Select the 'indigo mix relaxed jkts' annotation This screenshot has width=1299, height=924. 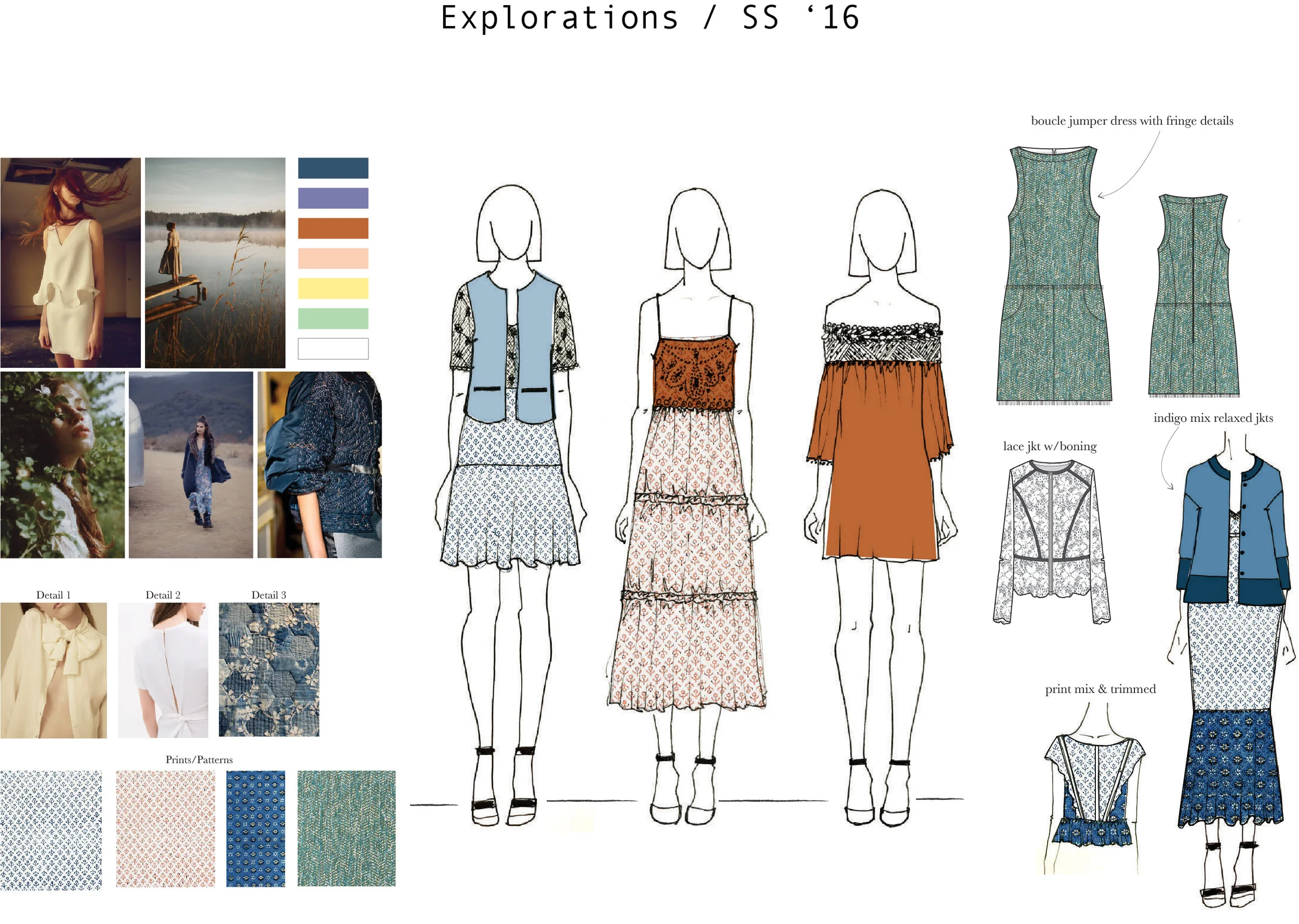(x=1213, y=418)
